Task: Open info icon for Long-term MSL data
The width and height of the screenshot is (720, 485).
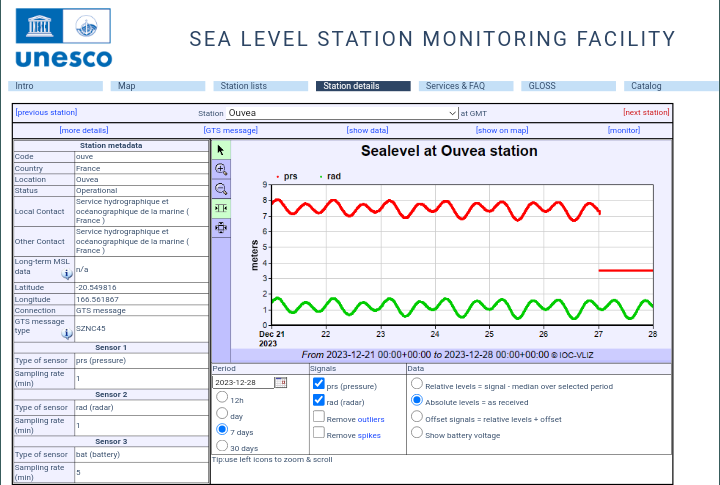Action: pos(67,274)
